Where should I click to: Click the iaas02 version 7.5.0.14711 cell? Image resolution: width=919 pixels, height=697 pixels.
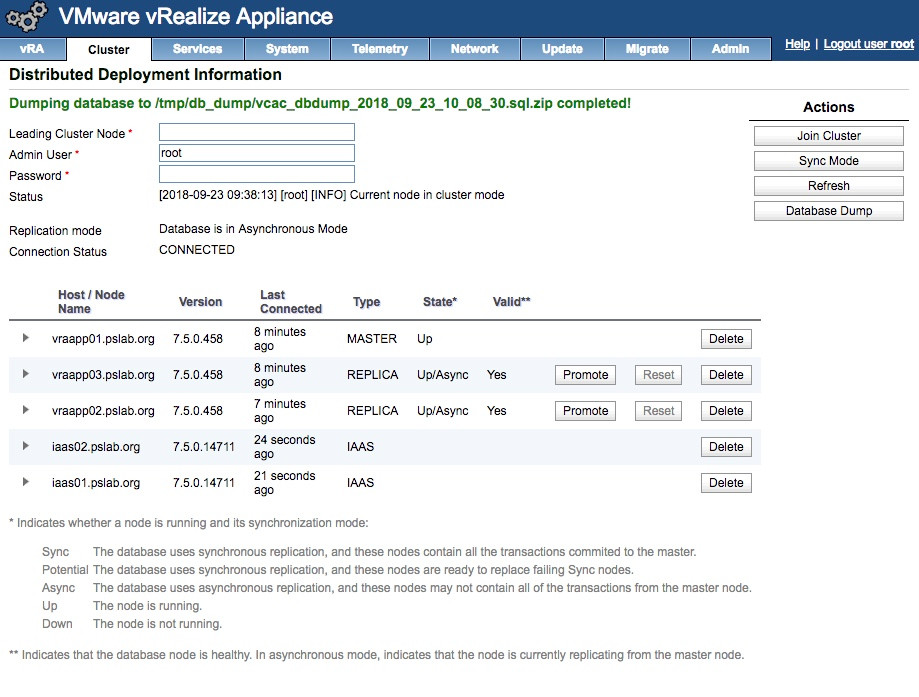coord(203,447)
